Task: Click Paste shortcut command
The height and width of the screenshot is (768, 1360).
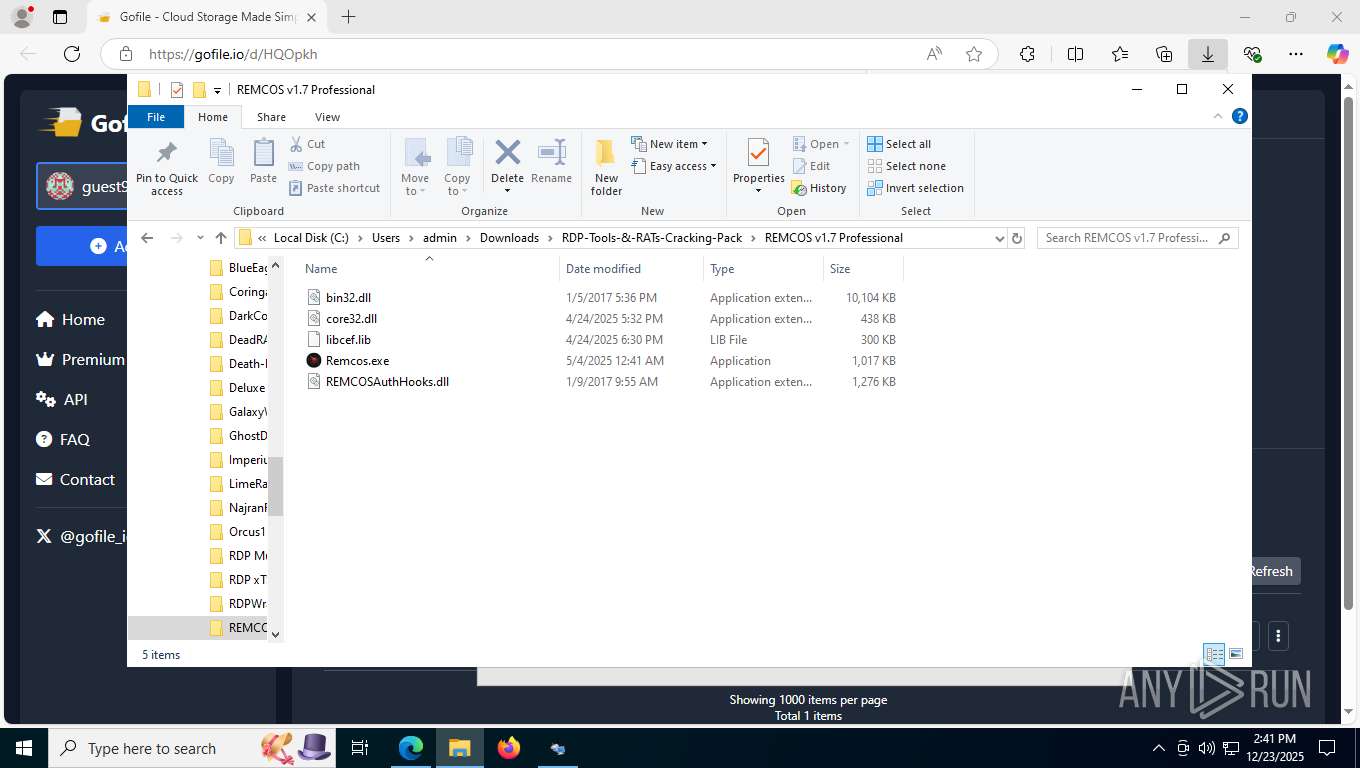Action: coord(334,188)
